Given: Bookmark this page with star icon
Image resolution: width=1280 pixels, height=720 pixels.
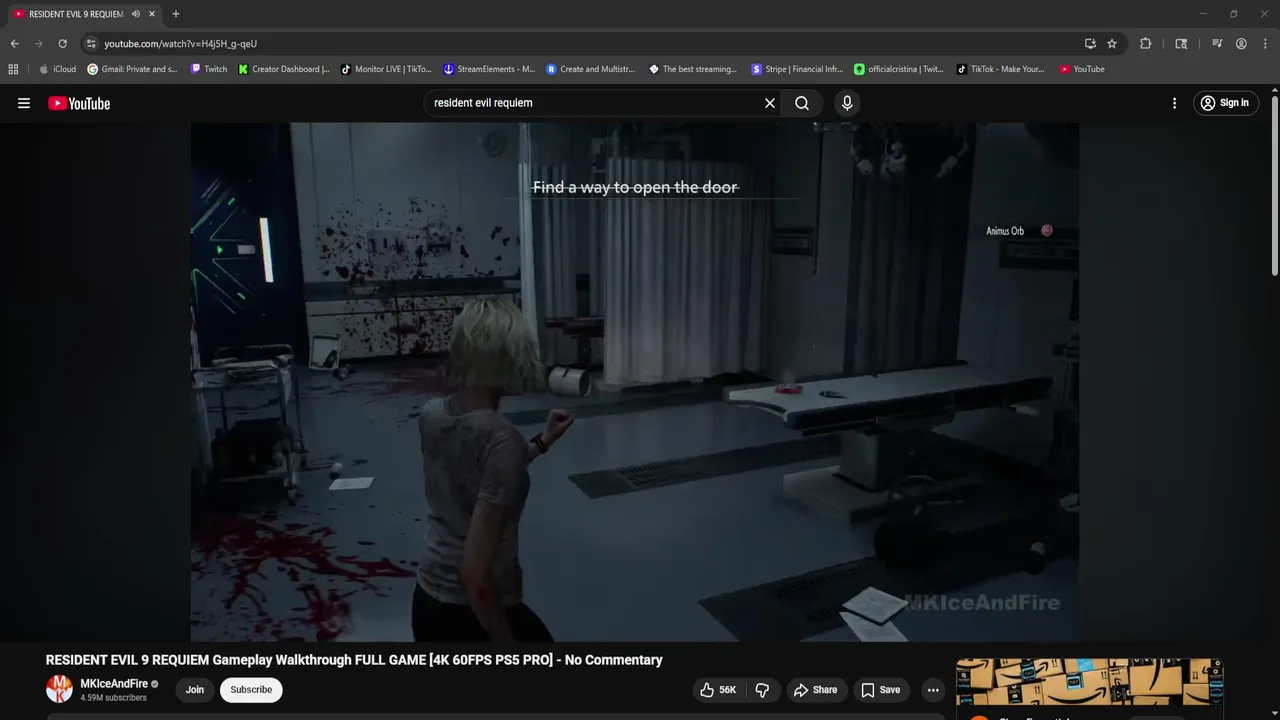Looking at the screenshot, I should point(1112,44).
